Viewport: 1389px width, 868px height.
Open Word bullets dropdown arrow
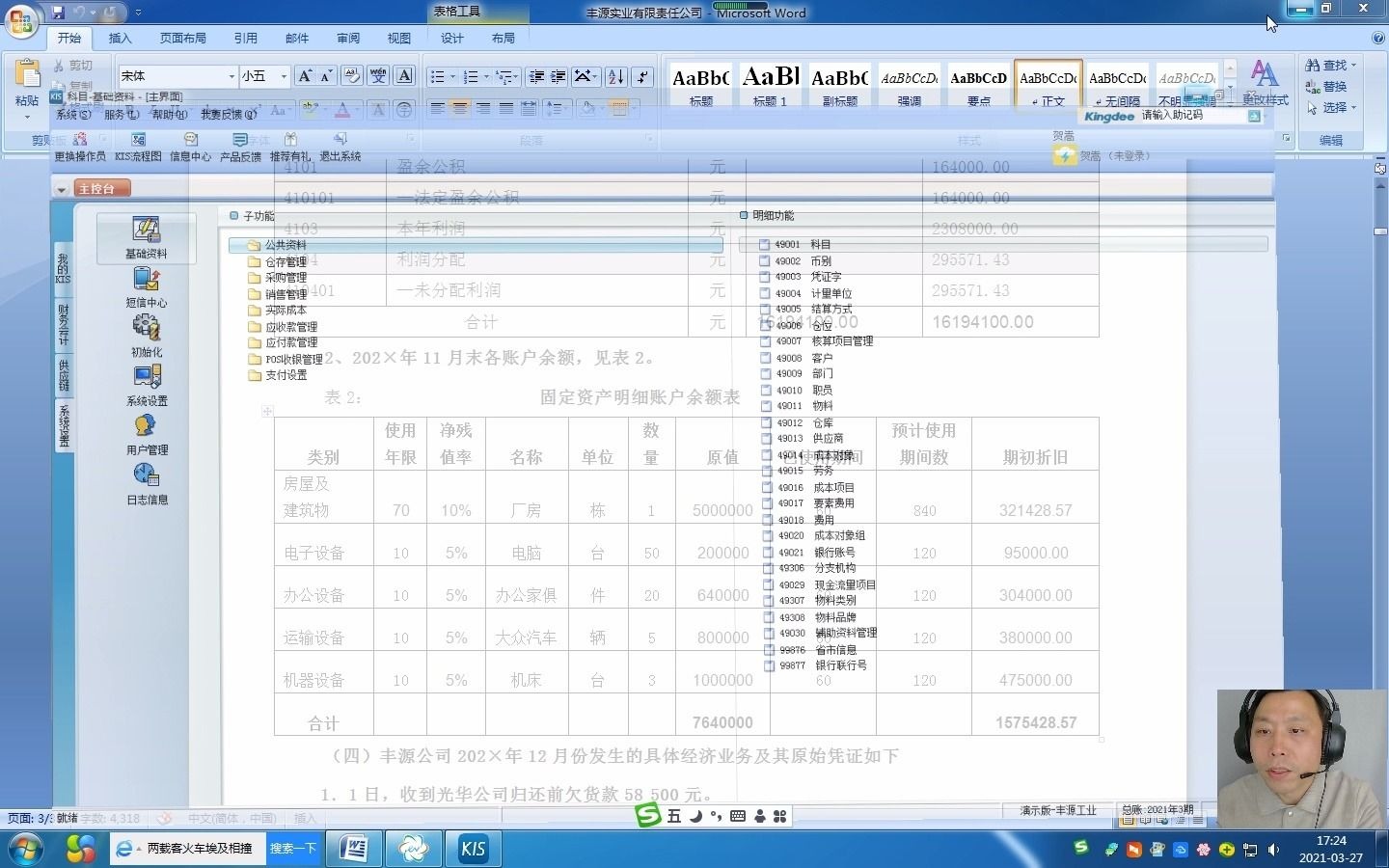click(452, 76)
